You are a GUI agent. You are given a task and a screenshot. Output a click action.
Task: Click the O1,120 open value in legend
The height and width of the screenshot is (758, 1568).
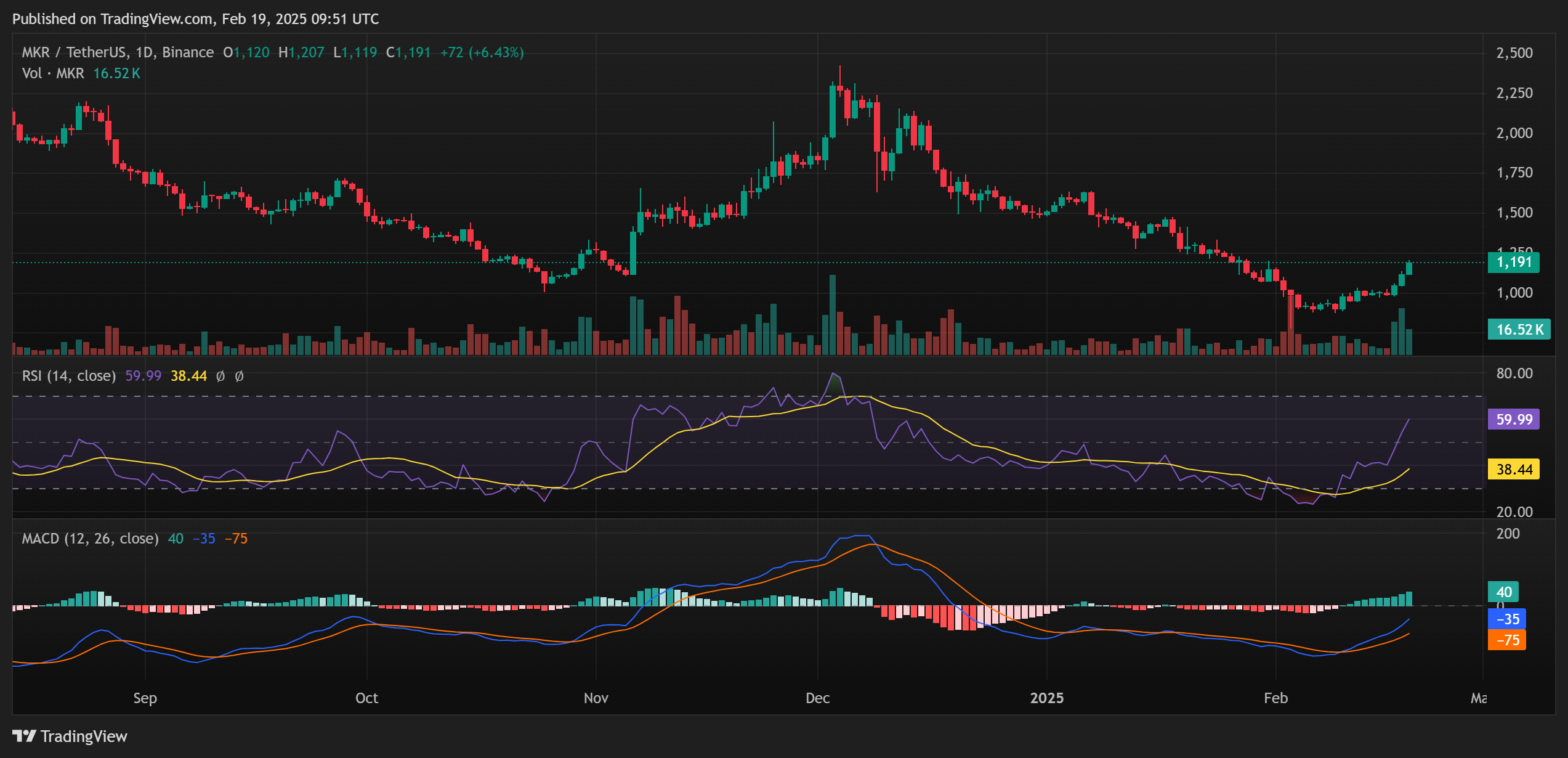pyautogui.click(x=246, y=52)
